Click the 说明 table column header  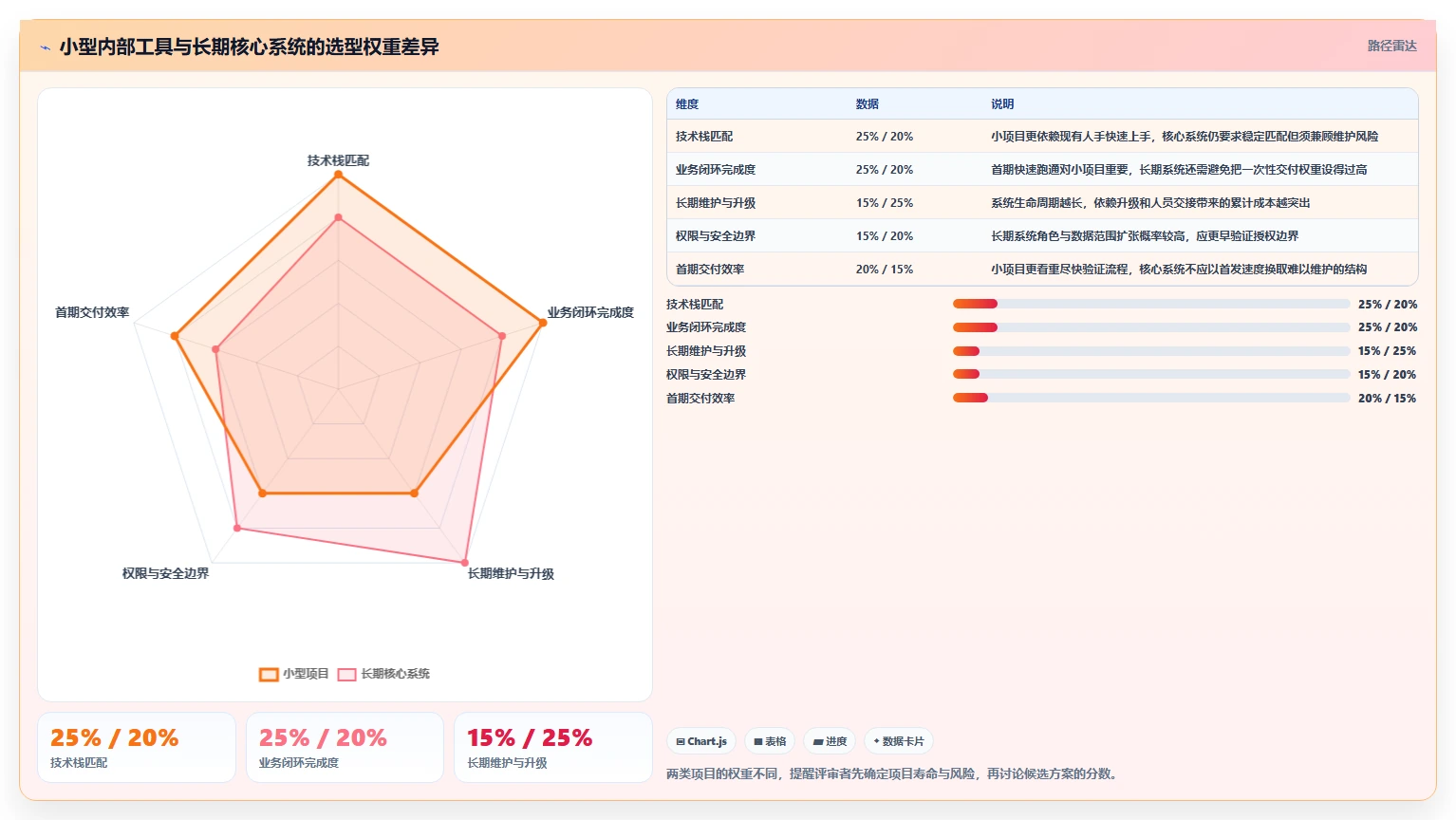(x=1002, y=104)
